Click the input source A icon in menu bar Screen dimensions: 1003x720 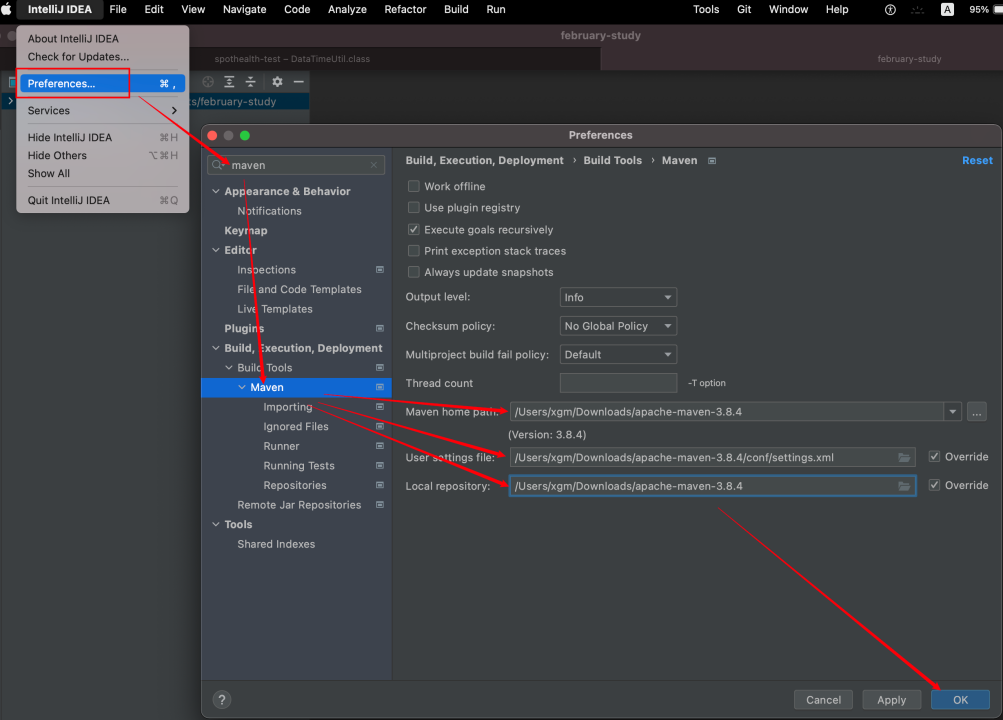947,9
